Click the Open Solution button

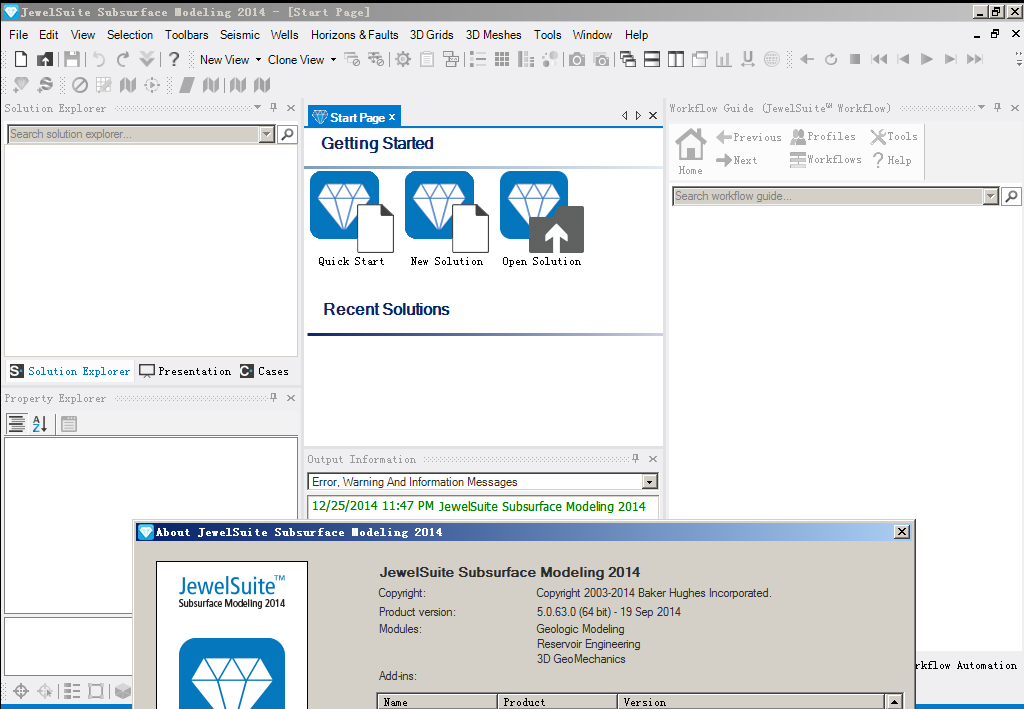click(541, 219)
